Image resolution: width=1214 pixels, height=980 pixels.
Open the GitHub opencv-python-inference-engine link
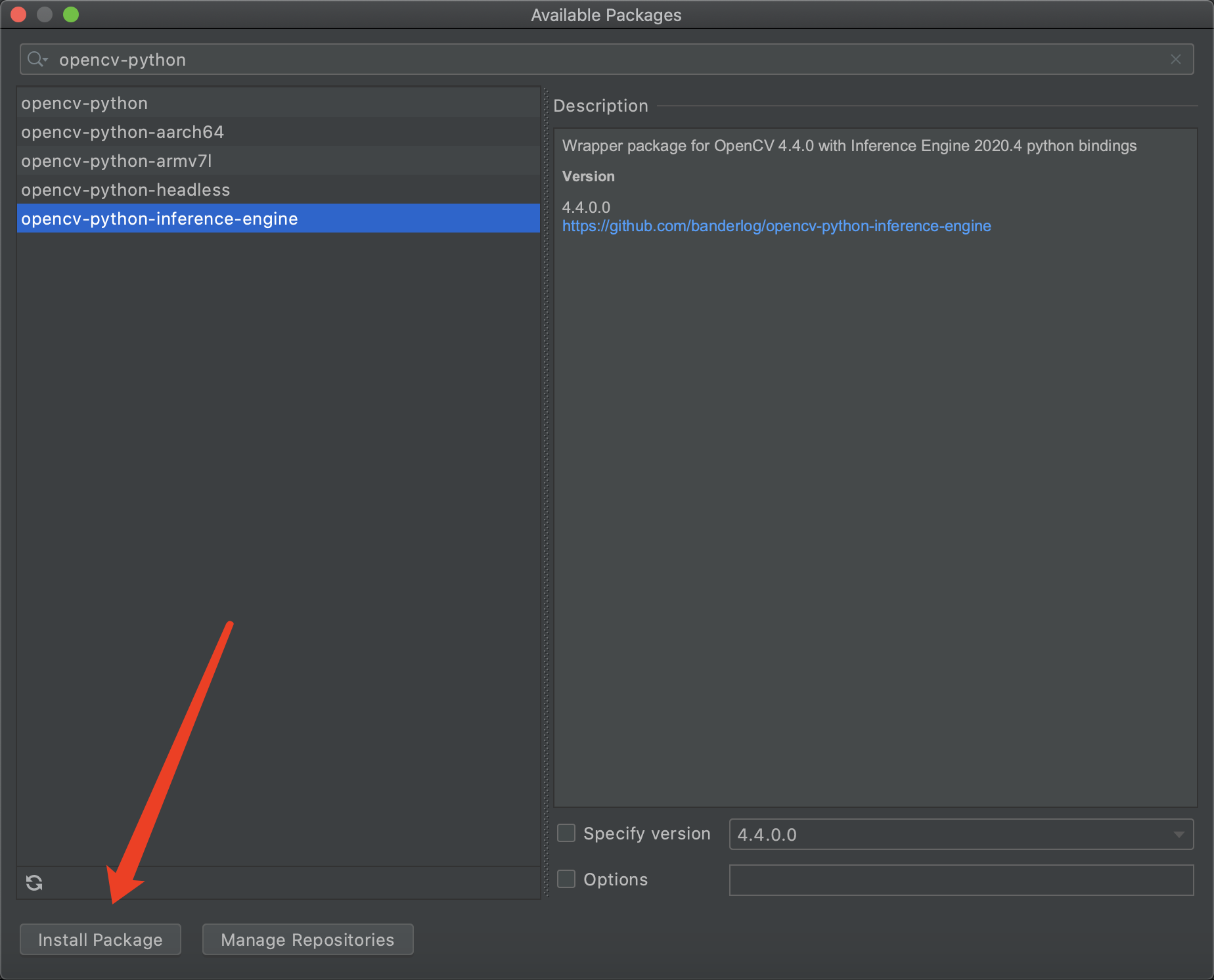click(x=776, y=226)
